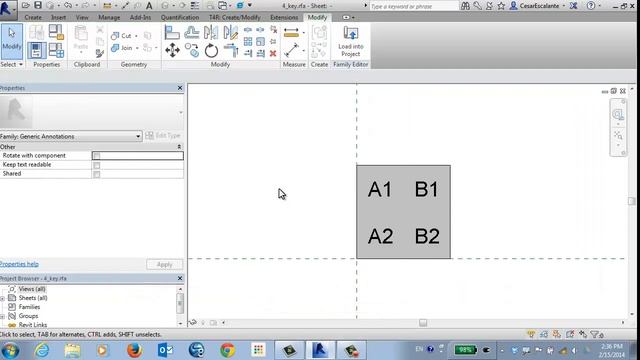Viewport: 640px width, 360px height.
Task: Select the Measure Between Two References tool
Action: 291,51
